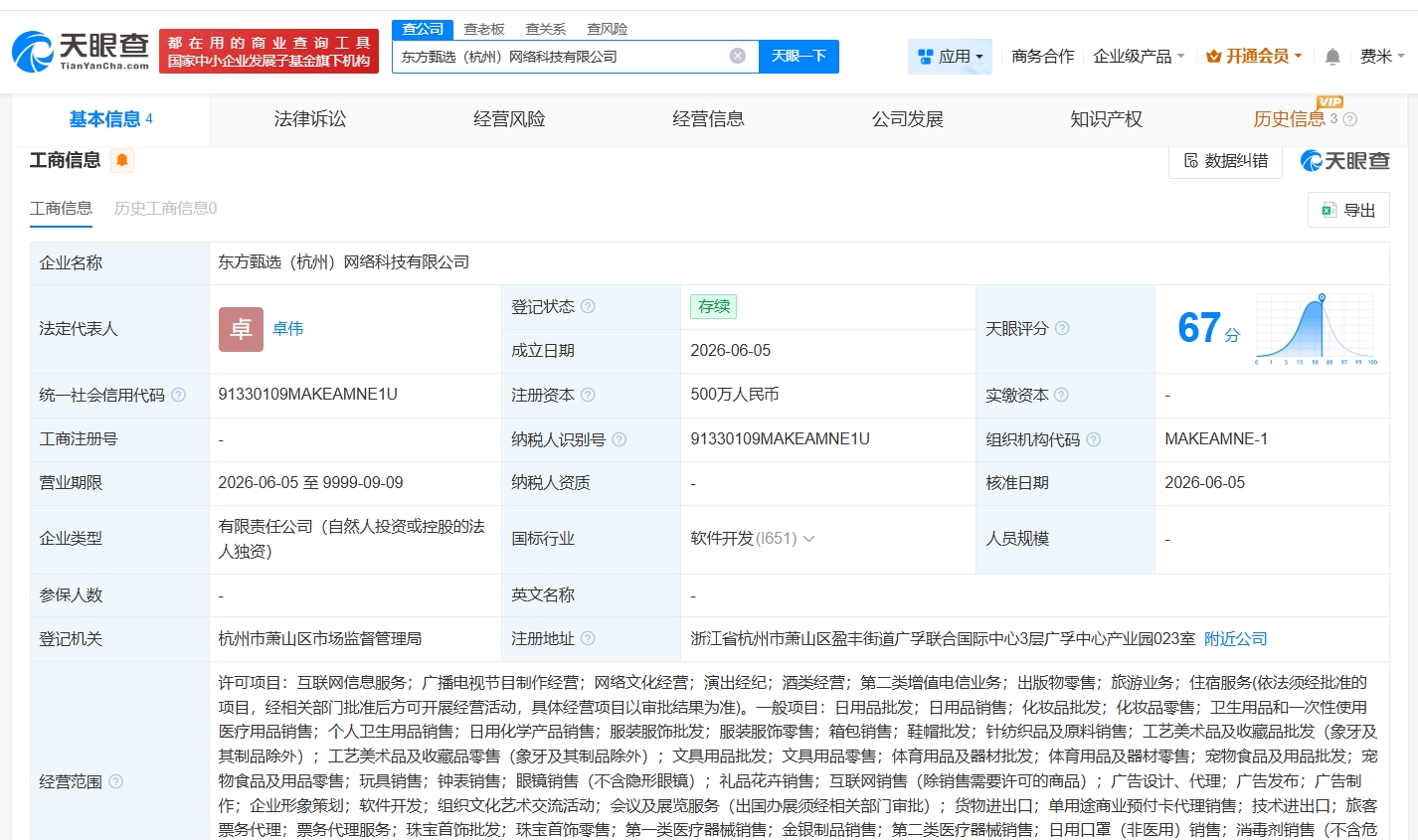
Task: Click help icon next to 纳税人识别号
Action: 620,439
